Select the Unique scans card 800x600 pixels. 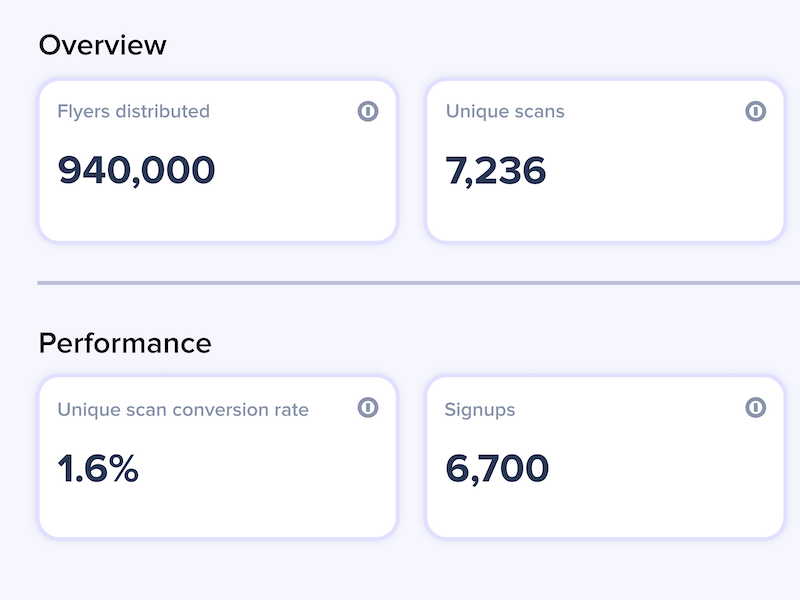(x=605, y=161)
